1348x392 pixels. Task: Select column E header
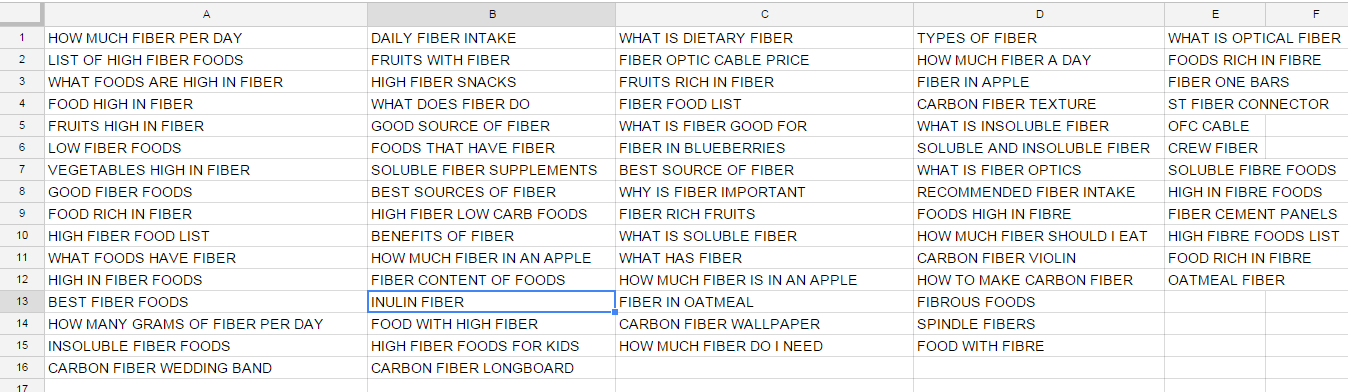pyautogui.click(x=1215, y=14)
